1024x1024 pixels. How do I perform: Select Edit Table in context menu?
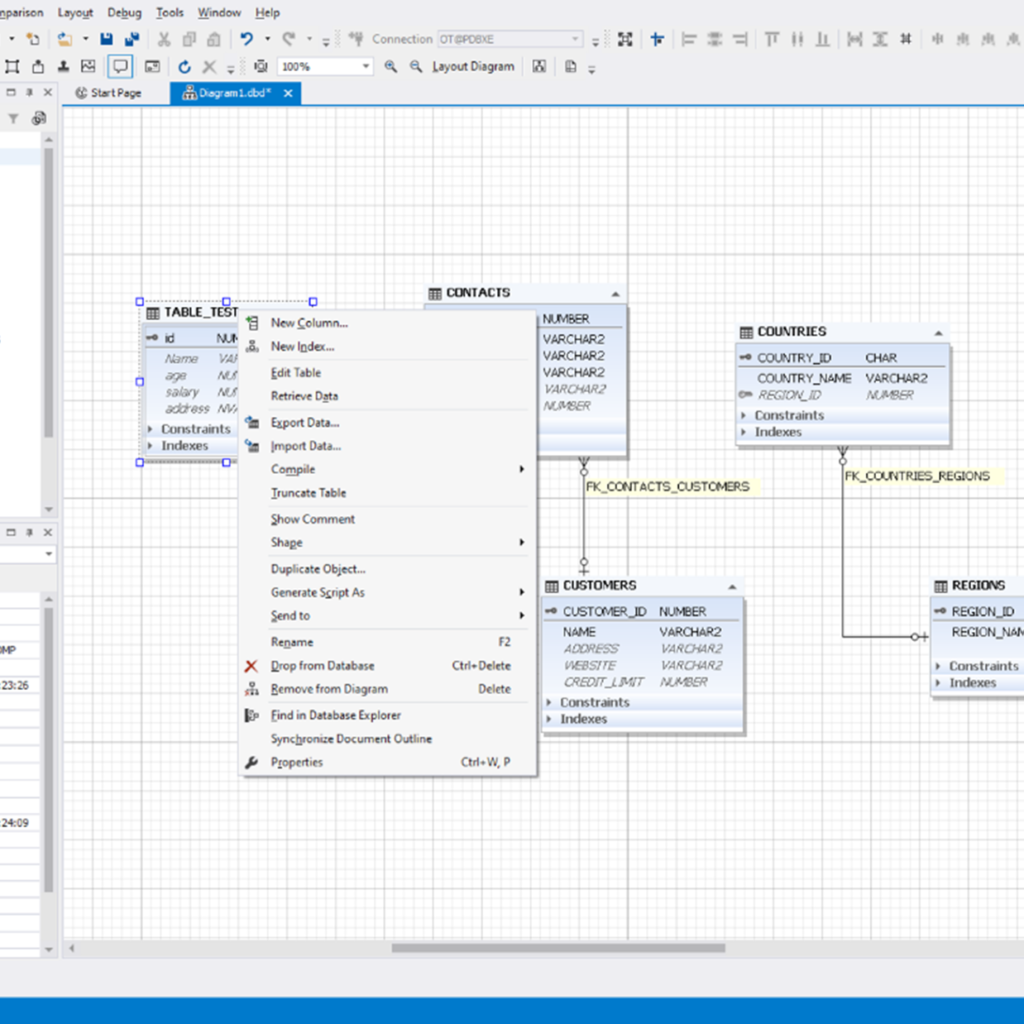[388, 373]
